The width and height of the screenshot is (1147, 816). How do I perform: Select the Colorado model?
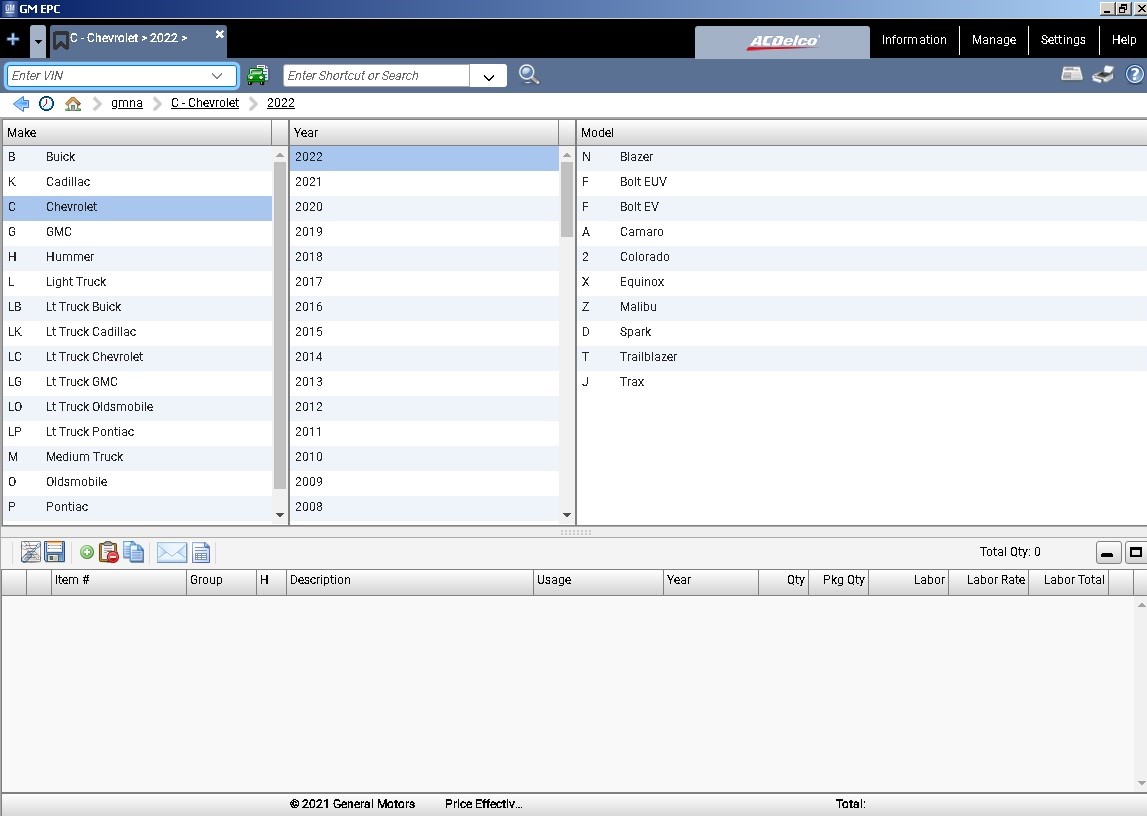tap(862, 257)
